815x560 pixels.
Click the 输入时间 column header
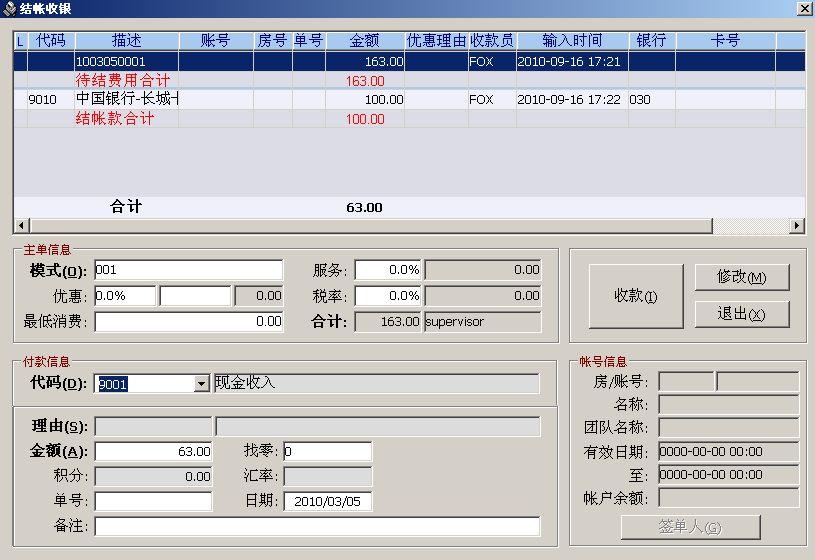(572, 41)
